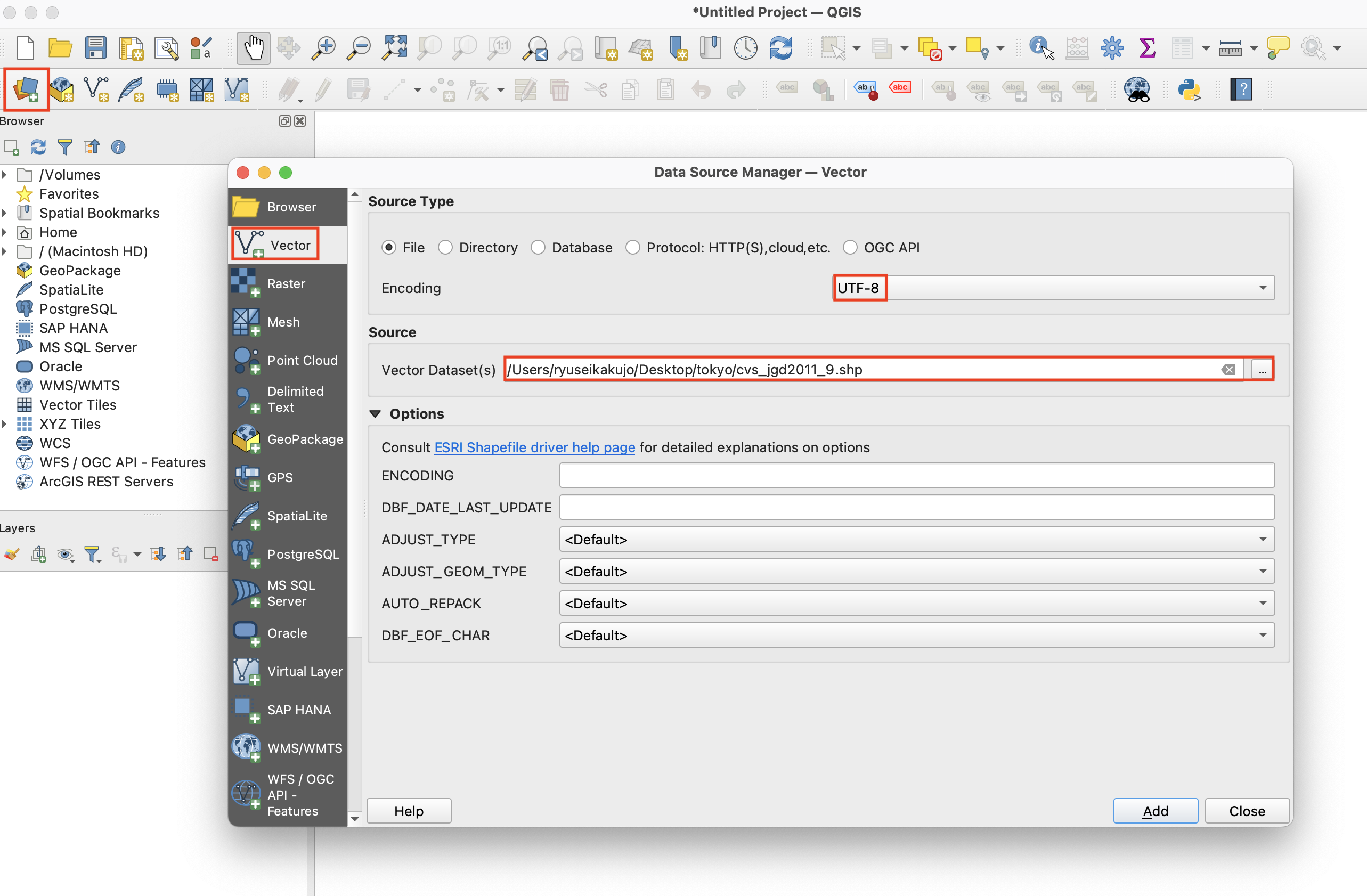Switch to the PostgreSQL source tab
Screen dimensions: 1367x896
click(x=287, y=554)
